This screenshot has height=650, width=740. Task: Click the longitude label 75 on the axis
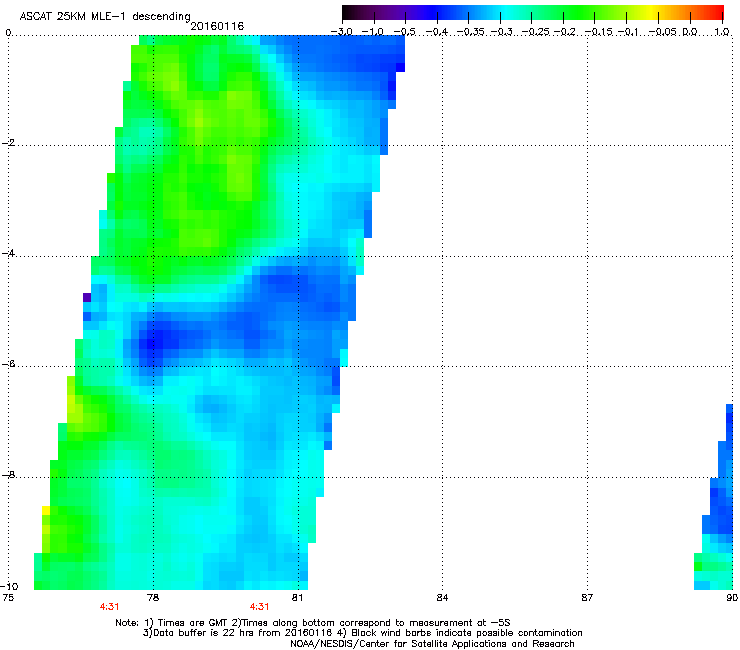click(x=8, y=598)
